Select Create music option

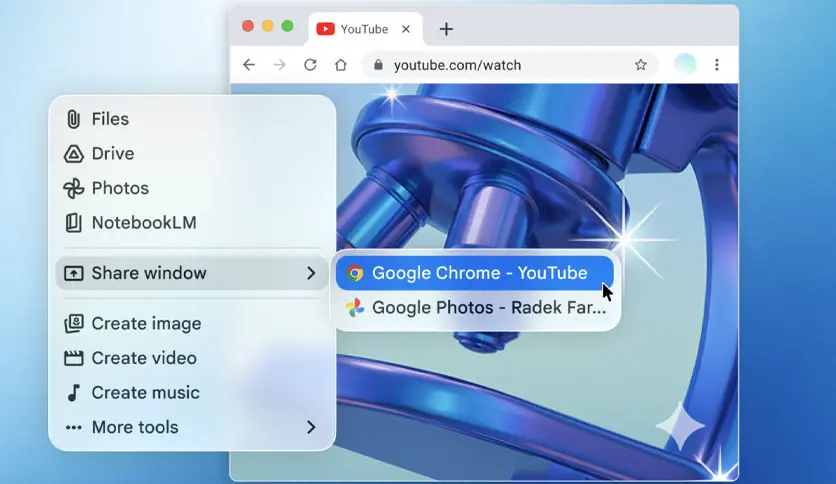[192, 393]
